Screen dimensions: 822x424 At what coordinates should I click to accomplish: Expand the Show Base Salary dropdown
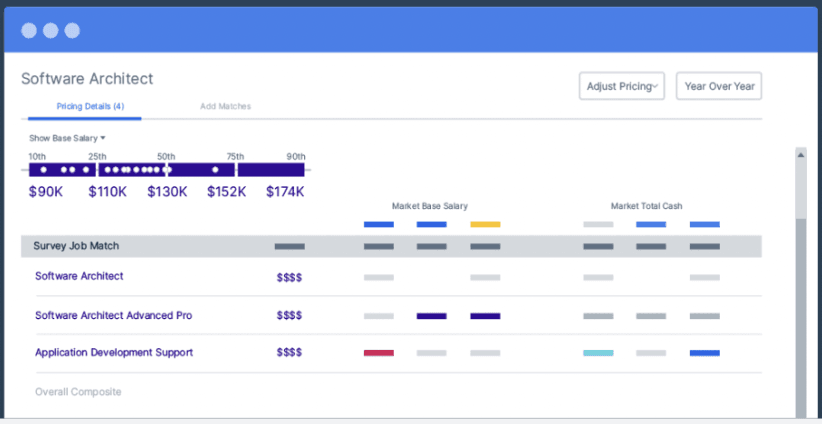(x=67, y=138)
